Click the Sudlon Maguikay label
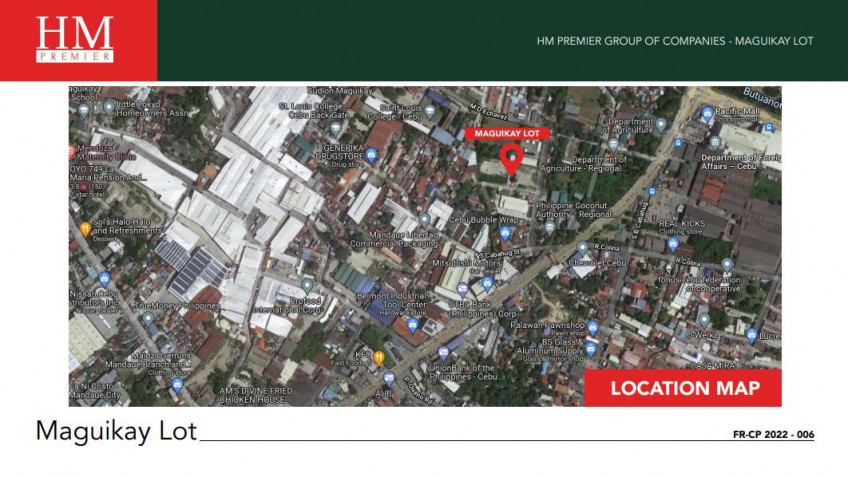This screenshot has height=477, width=848. (x=340, y=91)
